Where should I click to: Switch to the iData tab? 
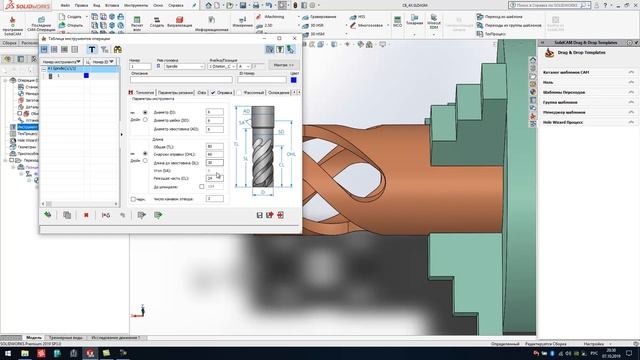pyautogui.click(x=202, y=93)
